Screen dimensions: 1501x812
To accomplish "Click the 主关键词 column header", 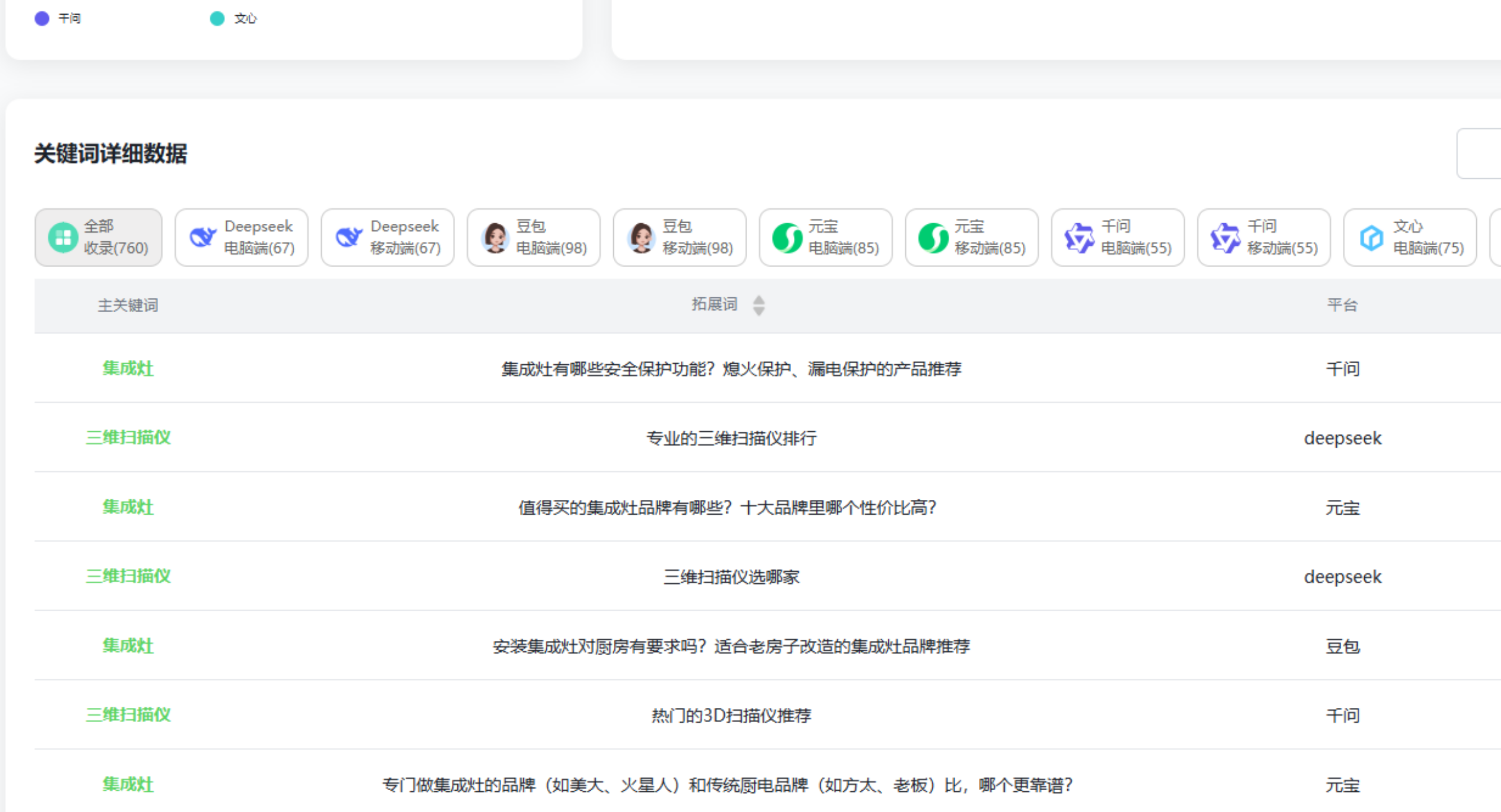I will (x=128, y=305).
